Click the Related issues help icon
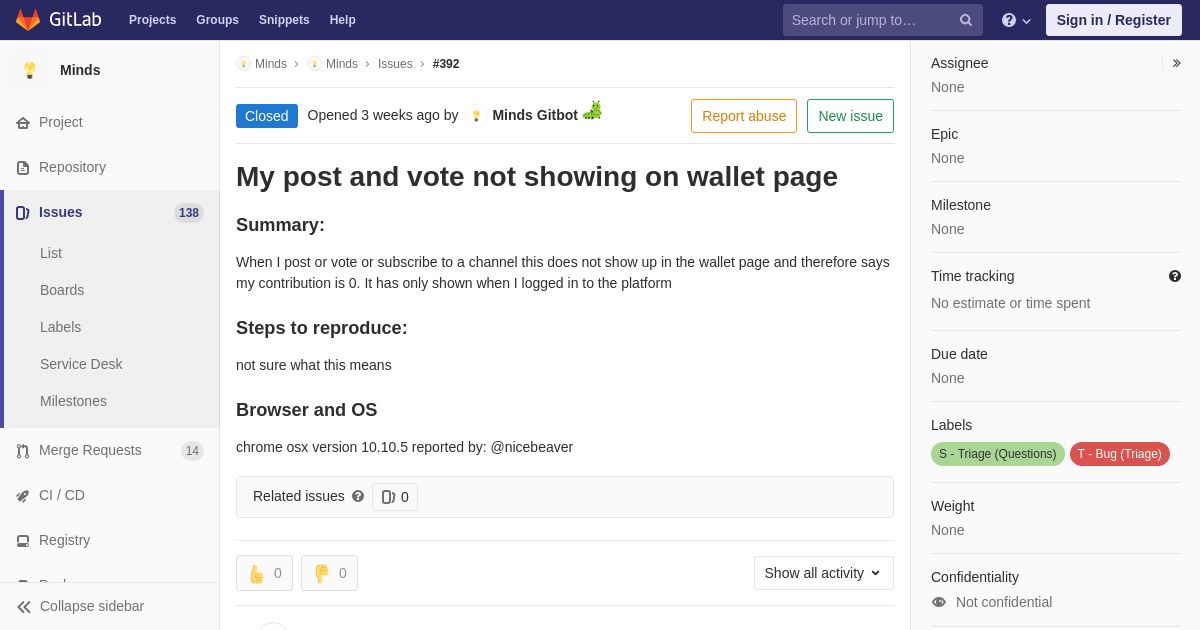This screenshot has width=1200, height=630. 358,496
